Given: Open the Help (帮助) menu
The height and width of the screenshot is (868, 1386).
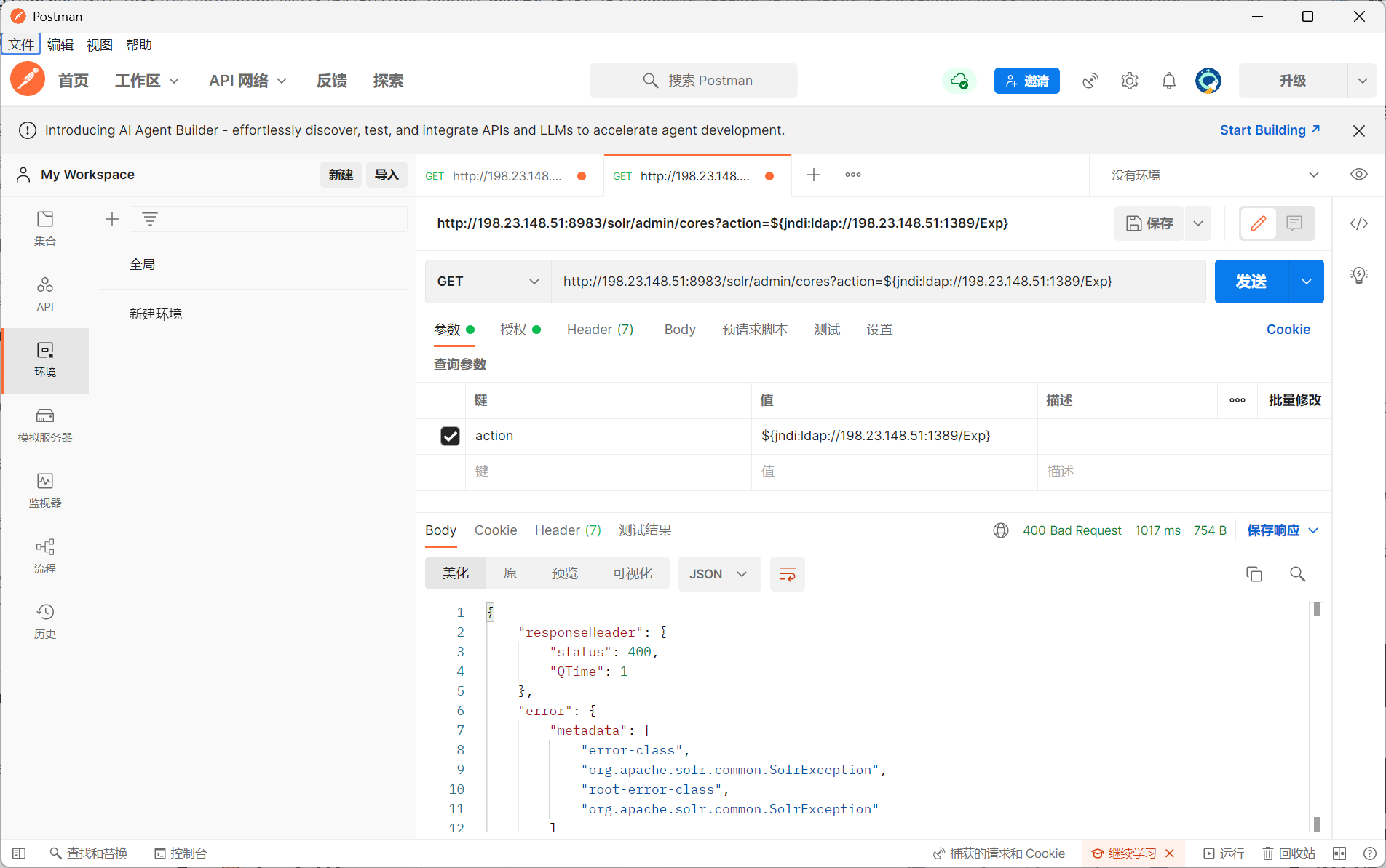Looking at the screenshot, I should tap(139, 44).
